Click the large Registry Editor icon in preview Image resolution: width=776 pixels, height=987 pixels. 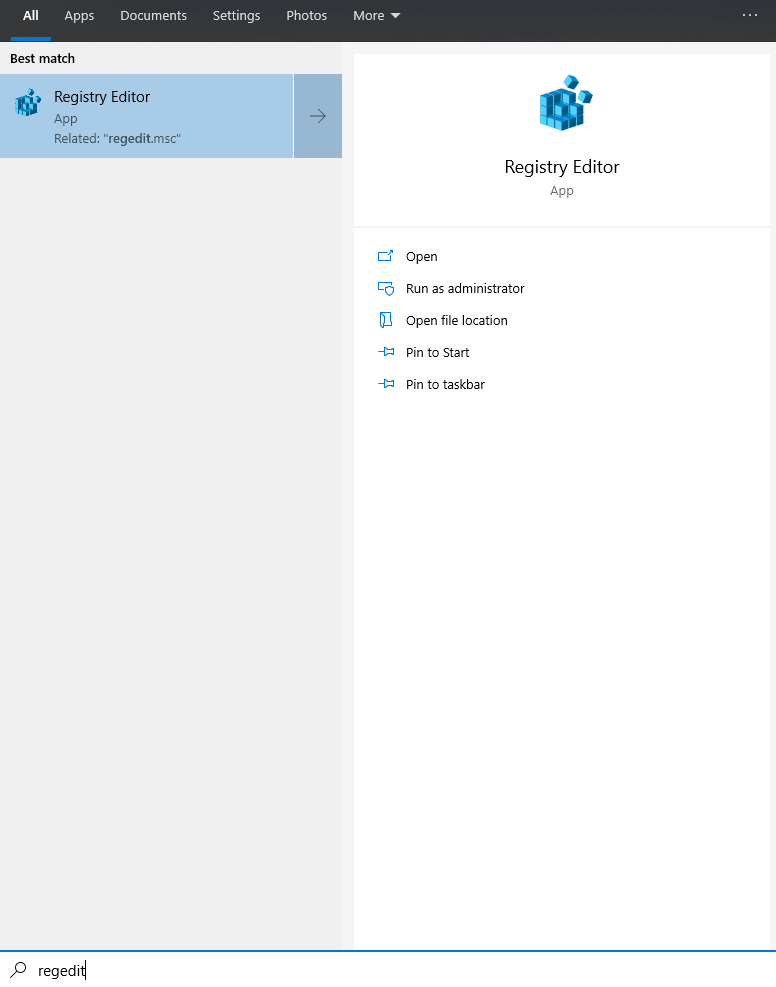click(x=566, y=103)
